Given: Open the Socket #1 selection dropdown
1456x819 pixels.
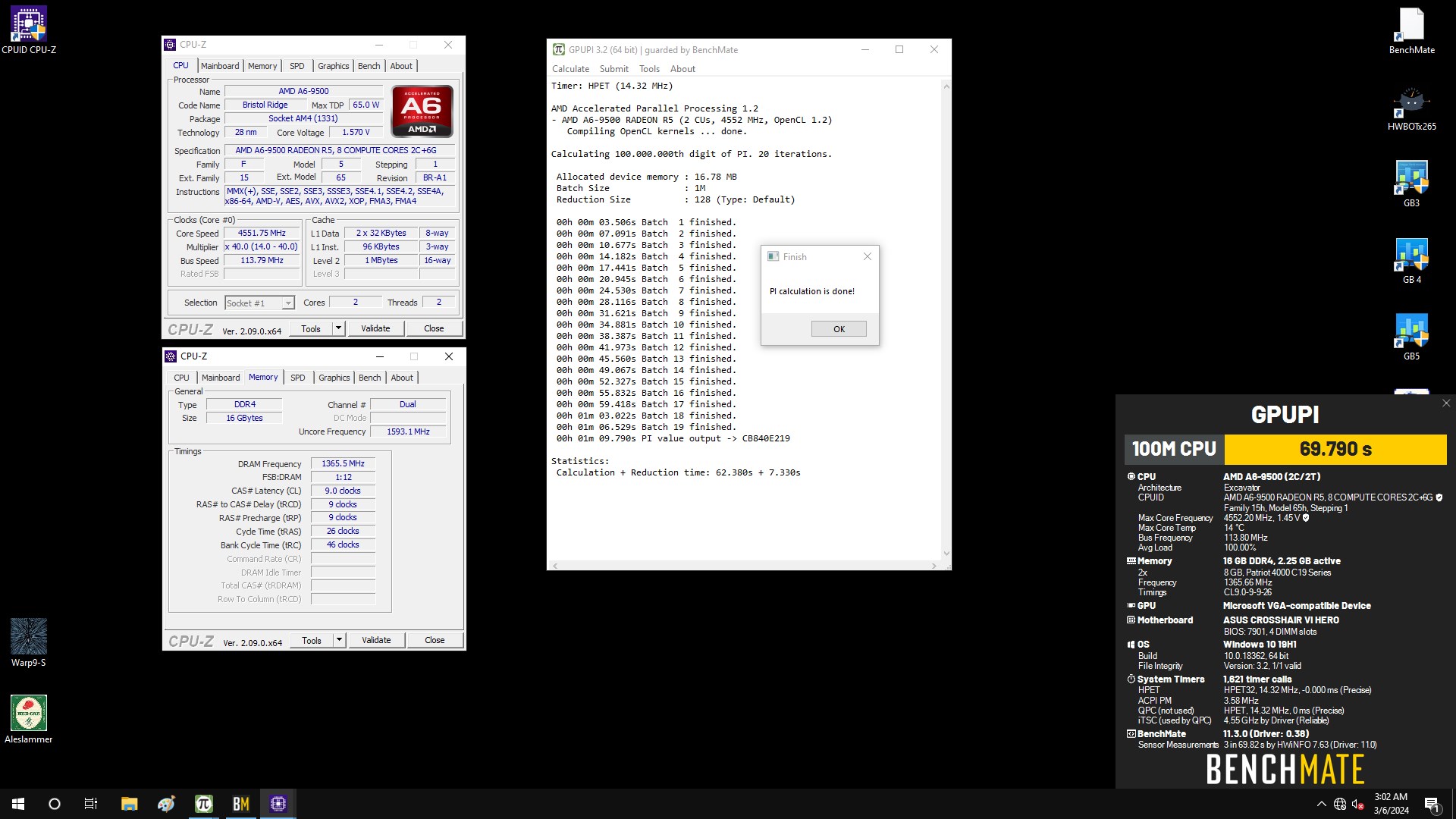Looking at the screenshot, I should [259, 303].
